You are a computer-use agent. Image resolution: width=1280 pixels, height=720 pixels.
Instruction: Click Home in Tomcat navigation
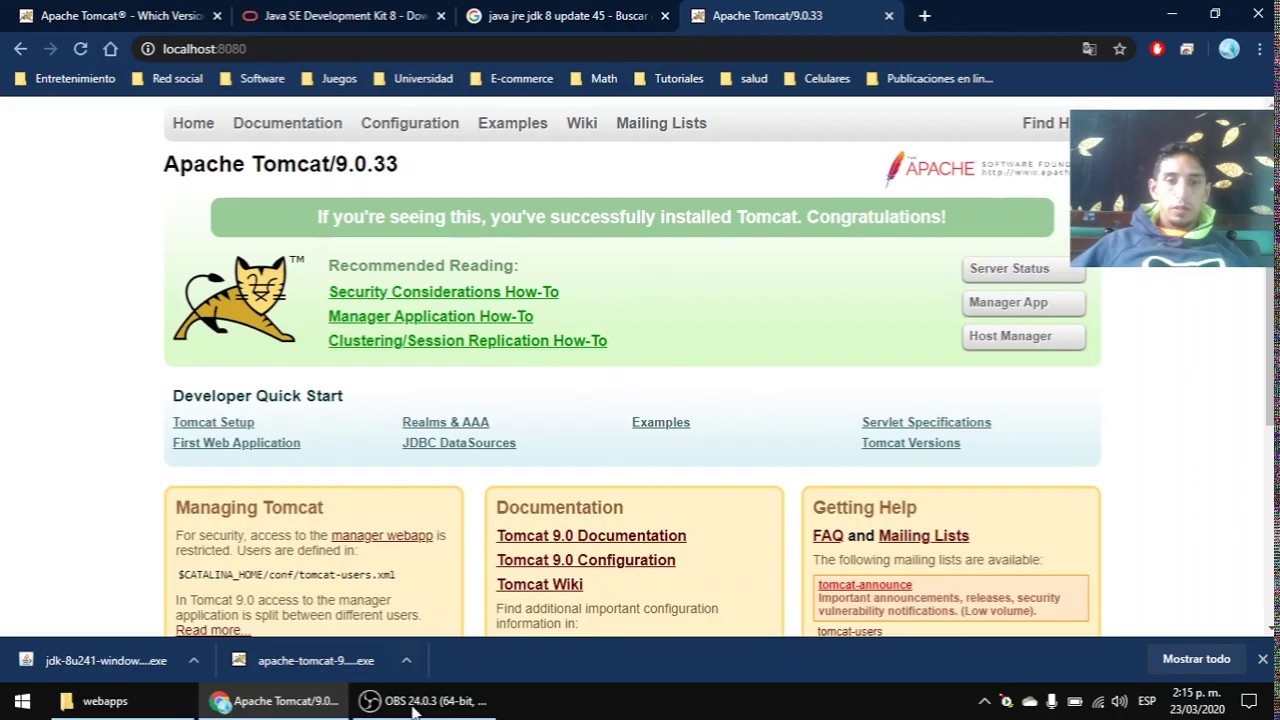(193, 123)
